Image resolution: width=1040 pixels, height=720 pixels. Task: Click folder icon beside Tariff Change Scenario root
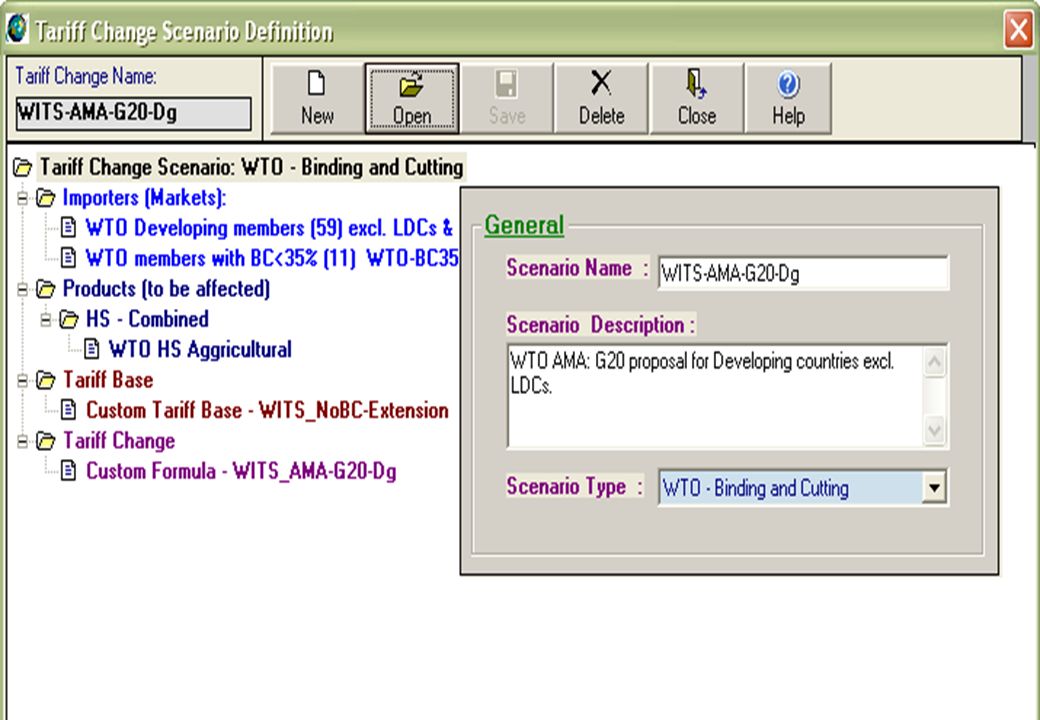[x=23, y=168]
